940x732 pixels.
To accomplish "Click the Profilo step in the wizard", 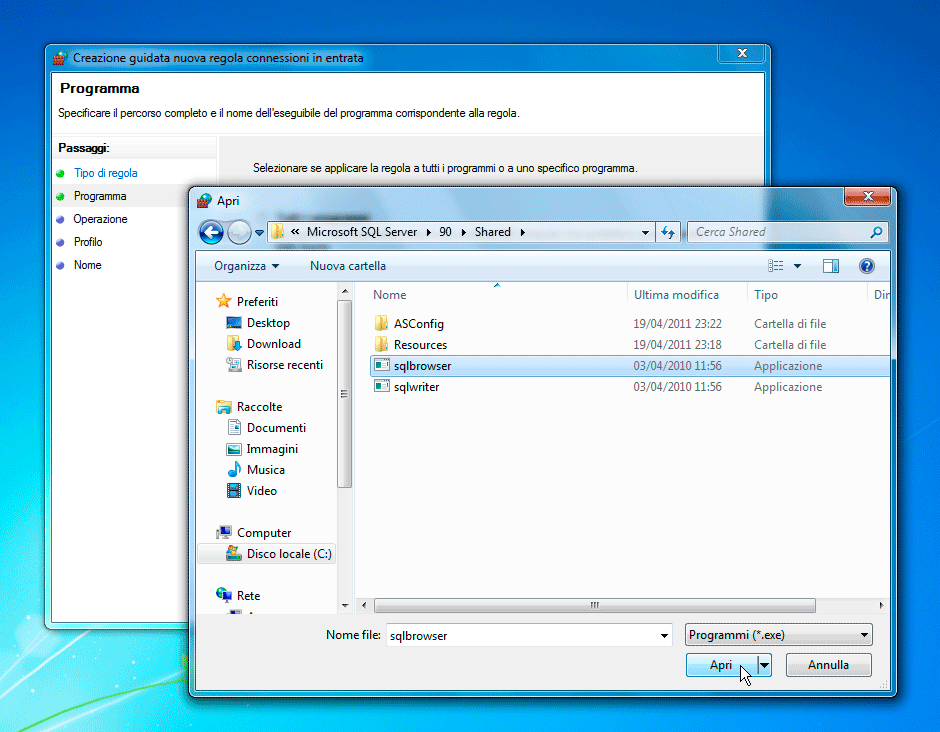I will pyautogui.click(x=88, y=242).
